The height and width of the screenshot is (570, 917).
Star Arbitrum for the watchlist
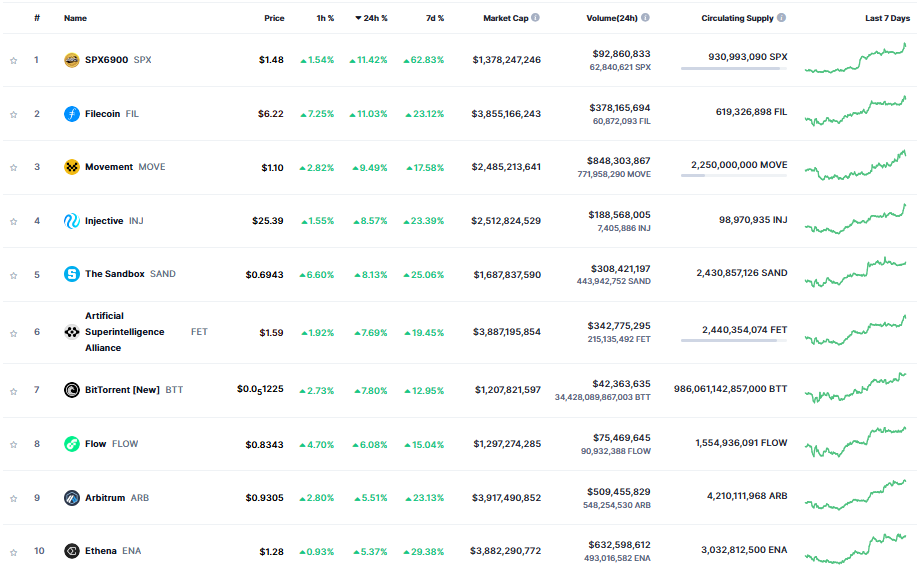tap(13, 499)
